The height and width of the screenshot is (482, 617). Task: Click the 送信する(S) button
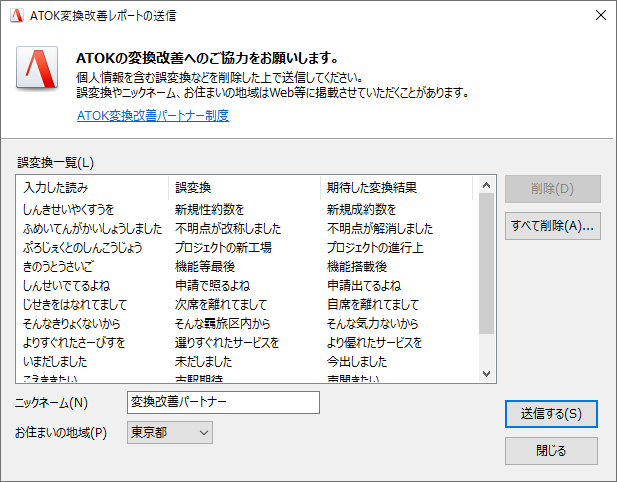pyautogui.click(x=551, y=414)
